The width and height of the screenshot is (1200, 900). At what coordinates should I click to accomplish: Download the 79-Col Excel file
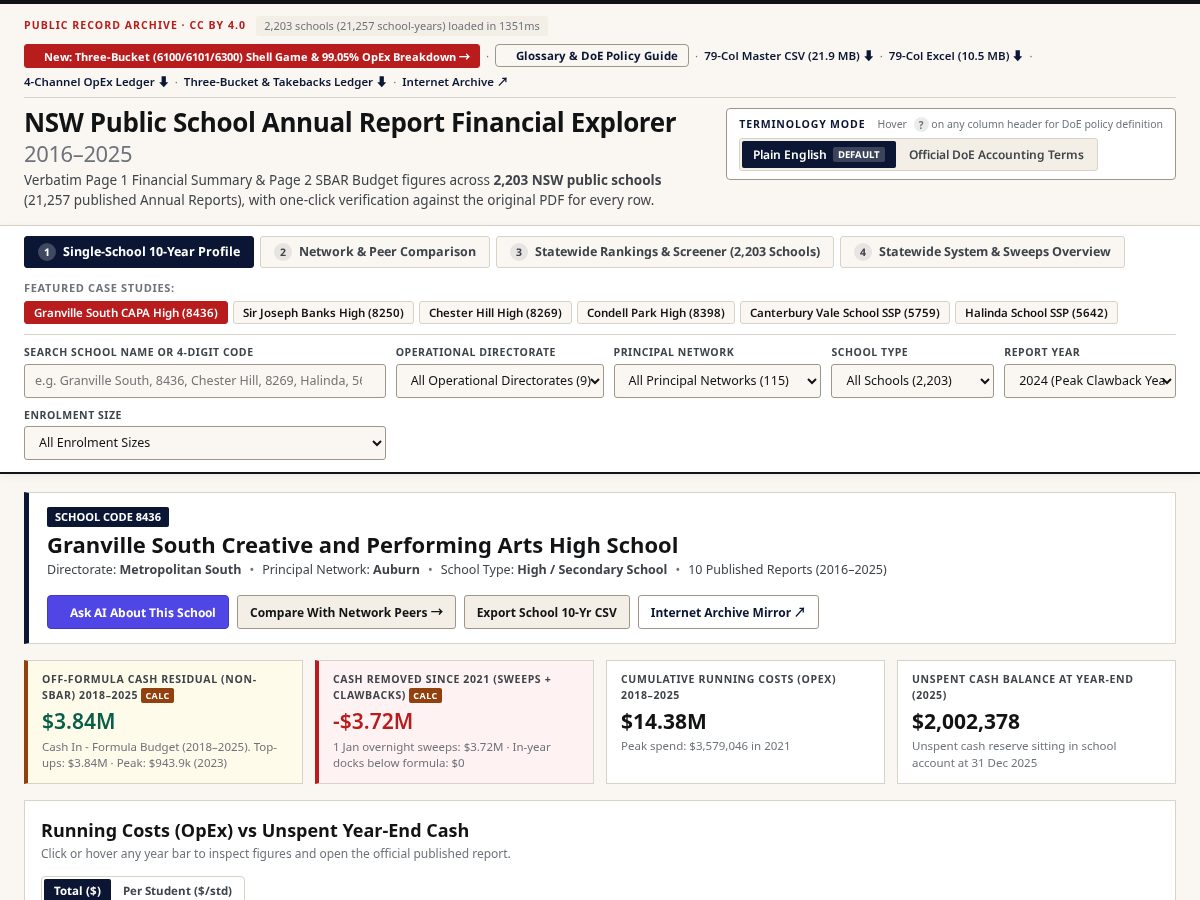[956, 56]
